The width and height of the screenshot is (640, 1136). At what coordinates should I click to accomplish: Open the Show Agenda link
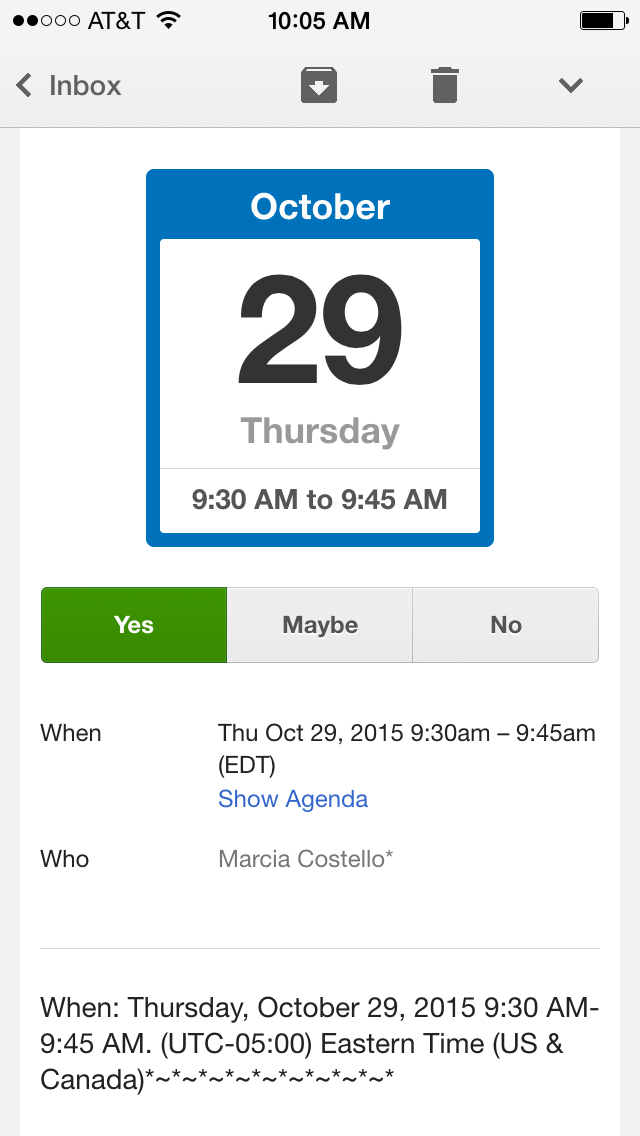[x=293, y=799]
